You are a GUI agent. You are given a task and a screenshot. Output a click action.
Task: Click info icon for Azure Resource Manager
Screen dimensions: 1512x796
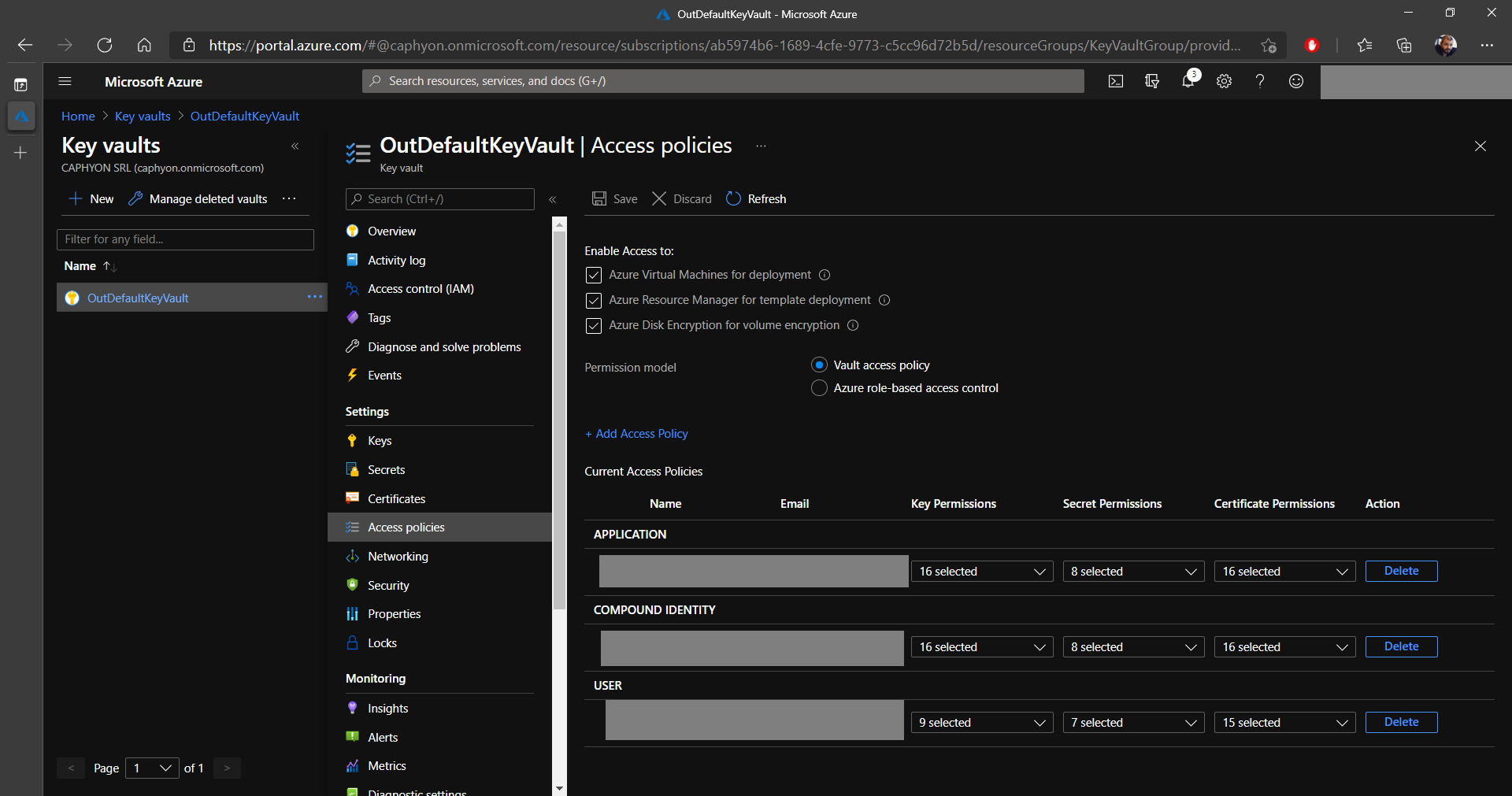coord(884,300)
